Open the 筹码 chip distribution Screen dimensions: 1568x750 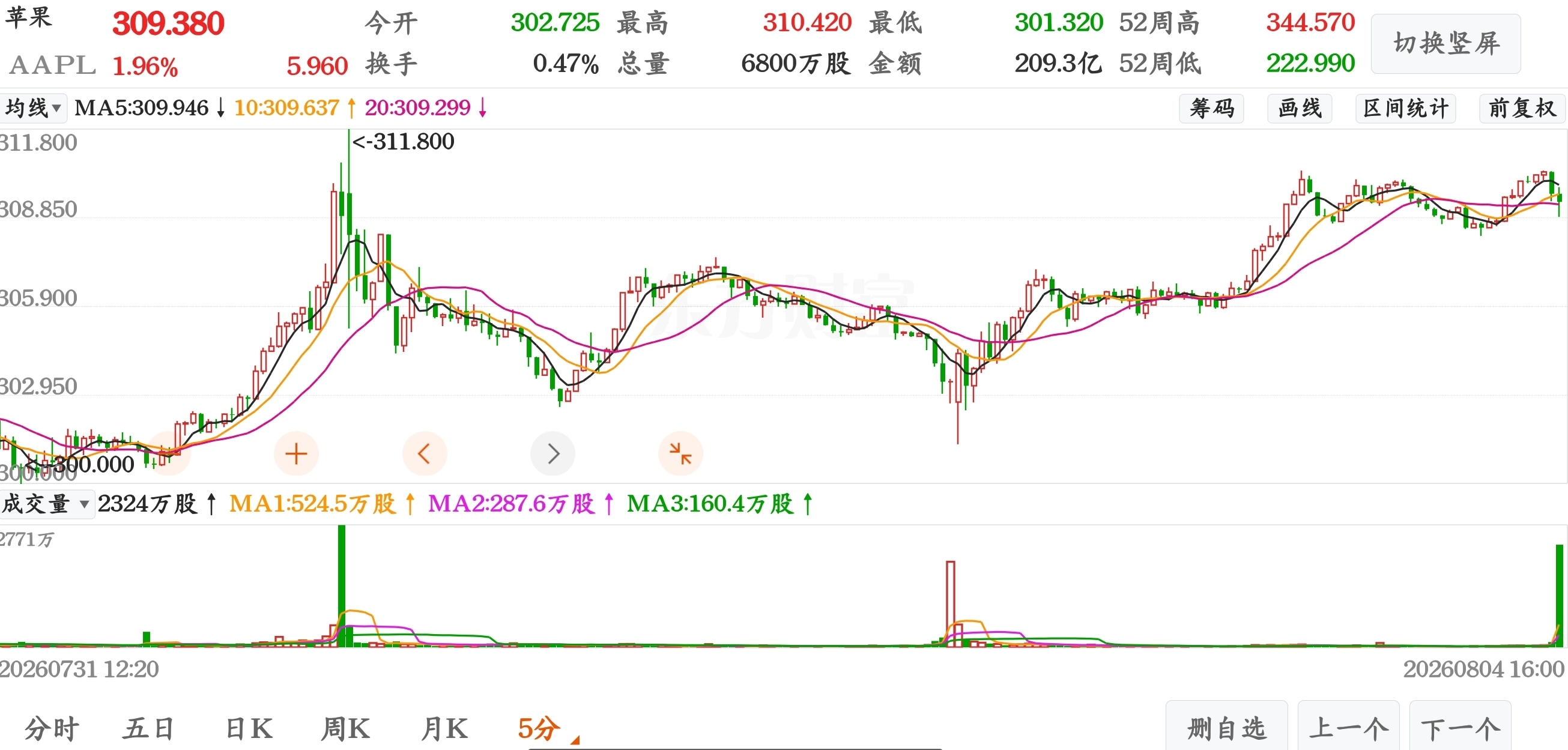point(1211,108)
